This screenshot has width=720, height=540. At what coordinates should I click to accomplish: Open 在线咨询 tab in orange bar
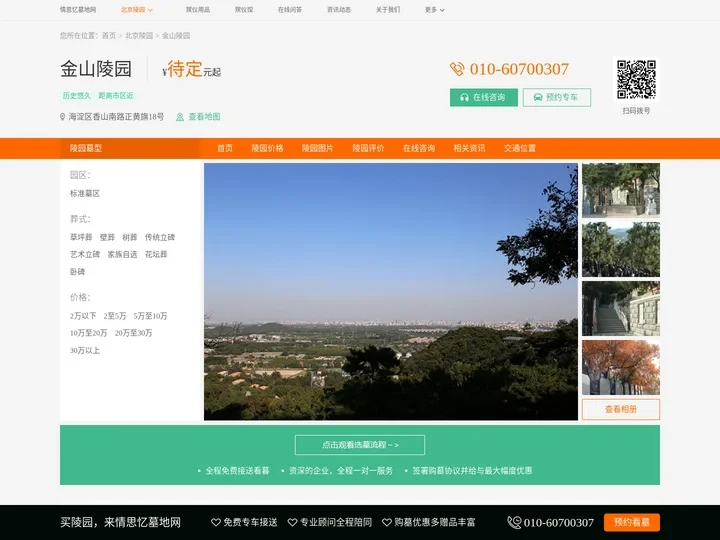point(419,148)
